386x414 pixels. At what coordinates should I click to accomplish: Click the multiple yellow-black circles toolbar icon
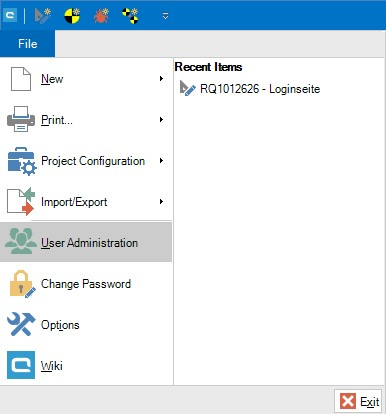(x=130, y=16)
